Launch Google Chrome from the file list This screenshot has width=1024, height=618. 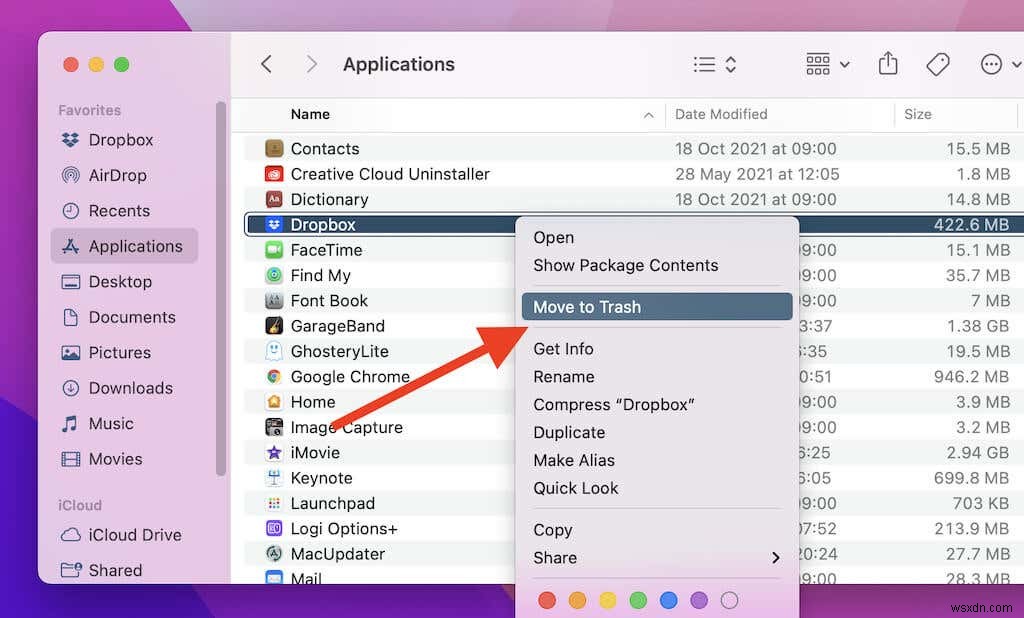(x=348, y=377)
